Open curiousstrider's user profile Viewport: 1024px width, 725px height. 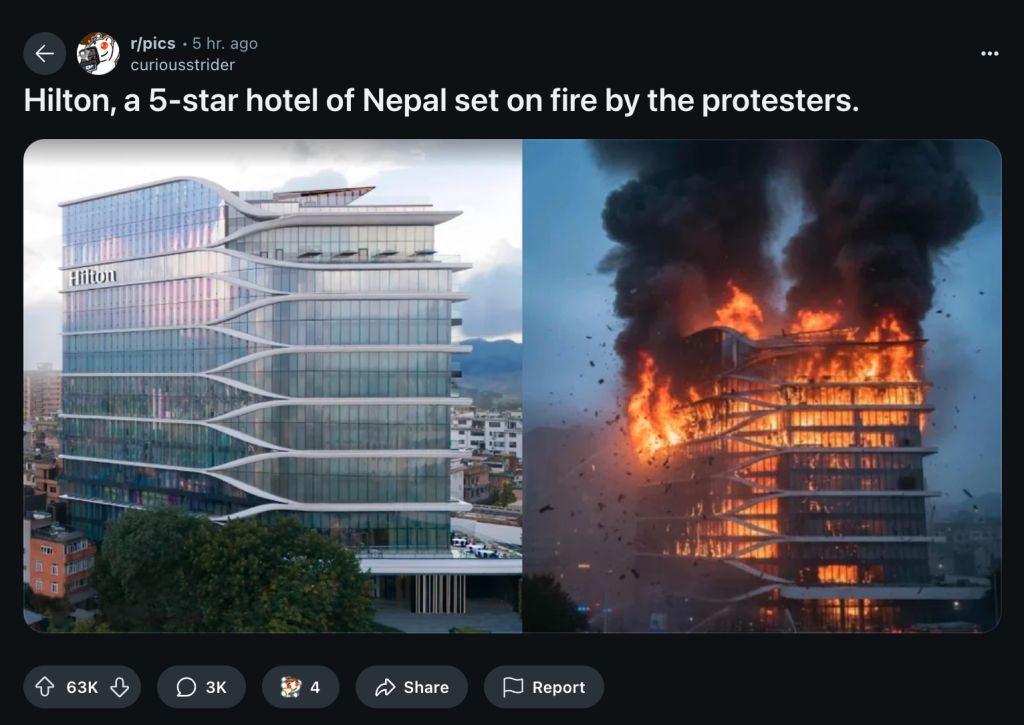182,65
